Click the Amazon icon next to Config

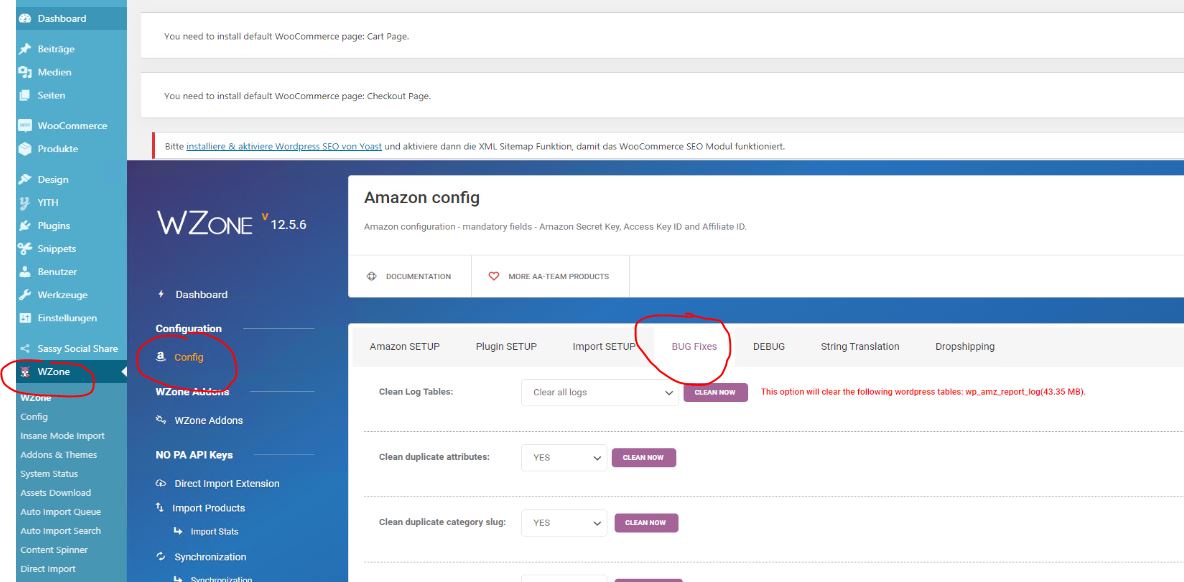coord(160,357)
